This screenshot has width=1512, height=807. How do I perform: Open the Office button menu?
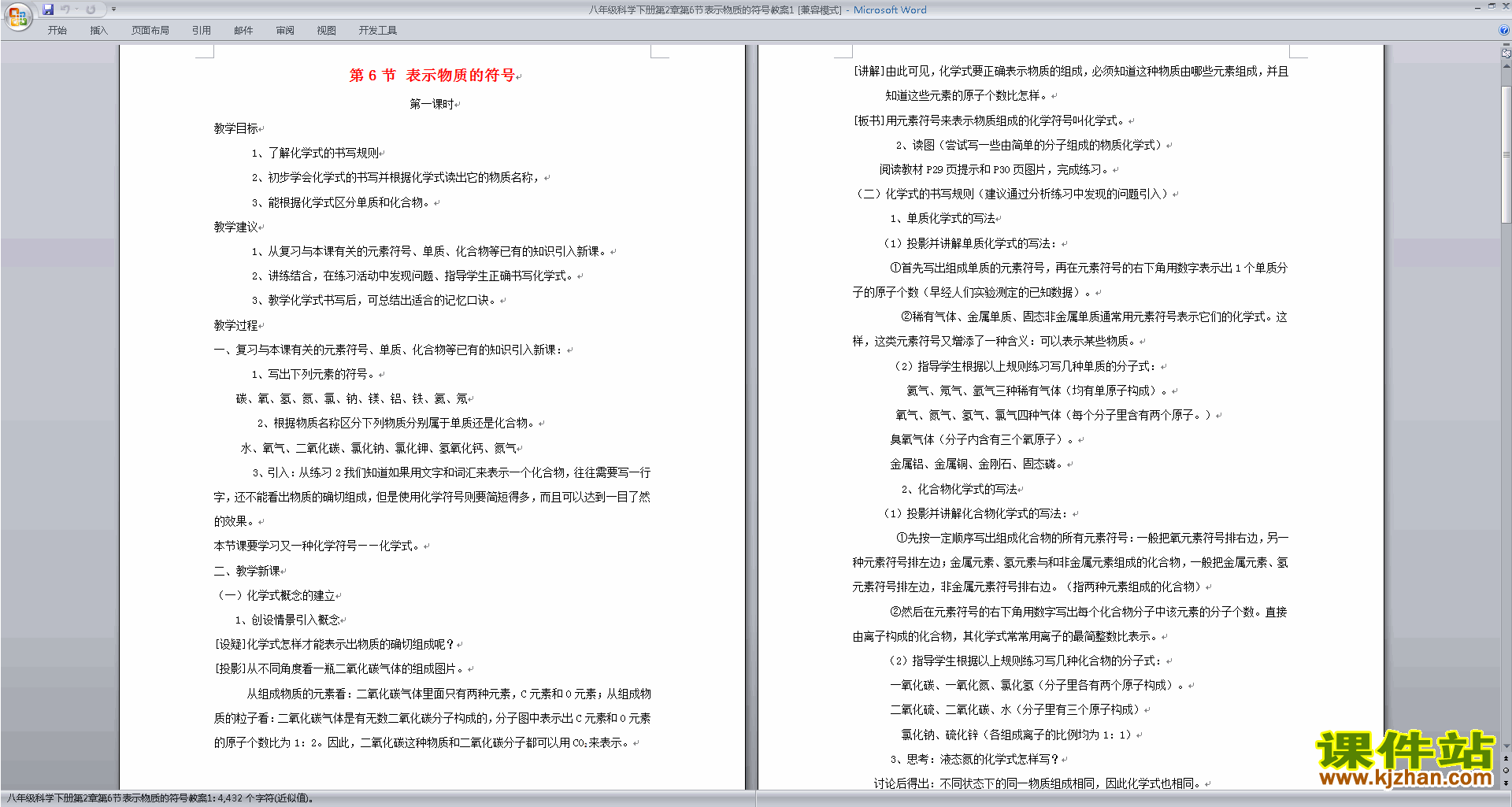[17, 16]
